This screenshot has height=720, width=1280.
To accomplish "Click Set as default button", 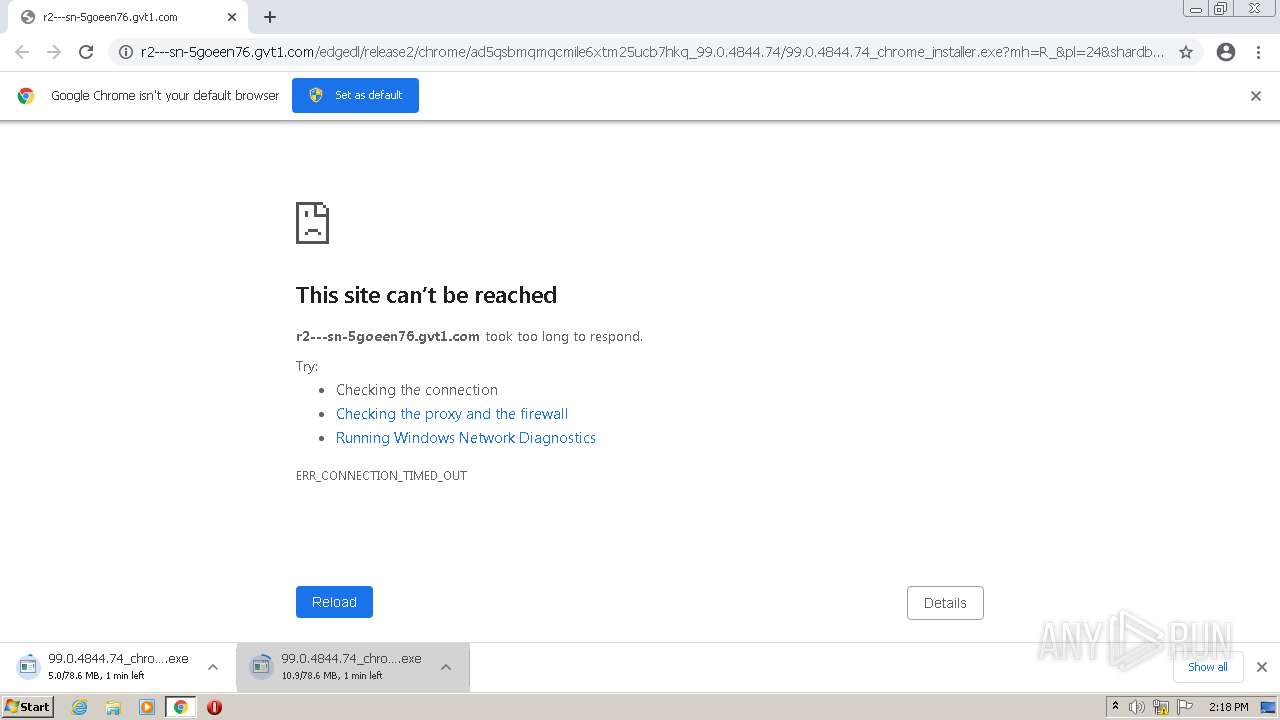I will coord(355,95).
